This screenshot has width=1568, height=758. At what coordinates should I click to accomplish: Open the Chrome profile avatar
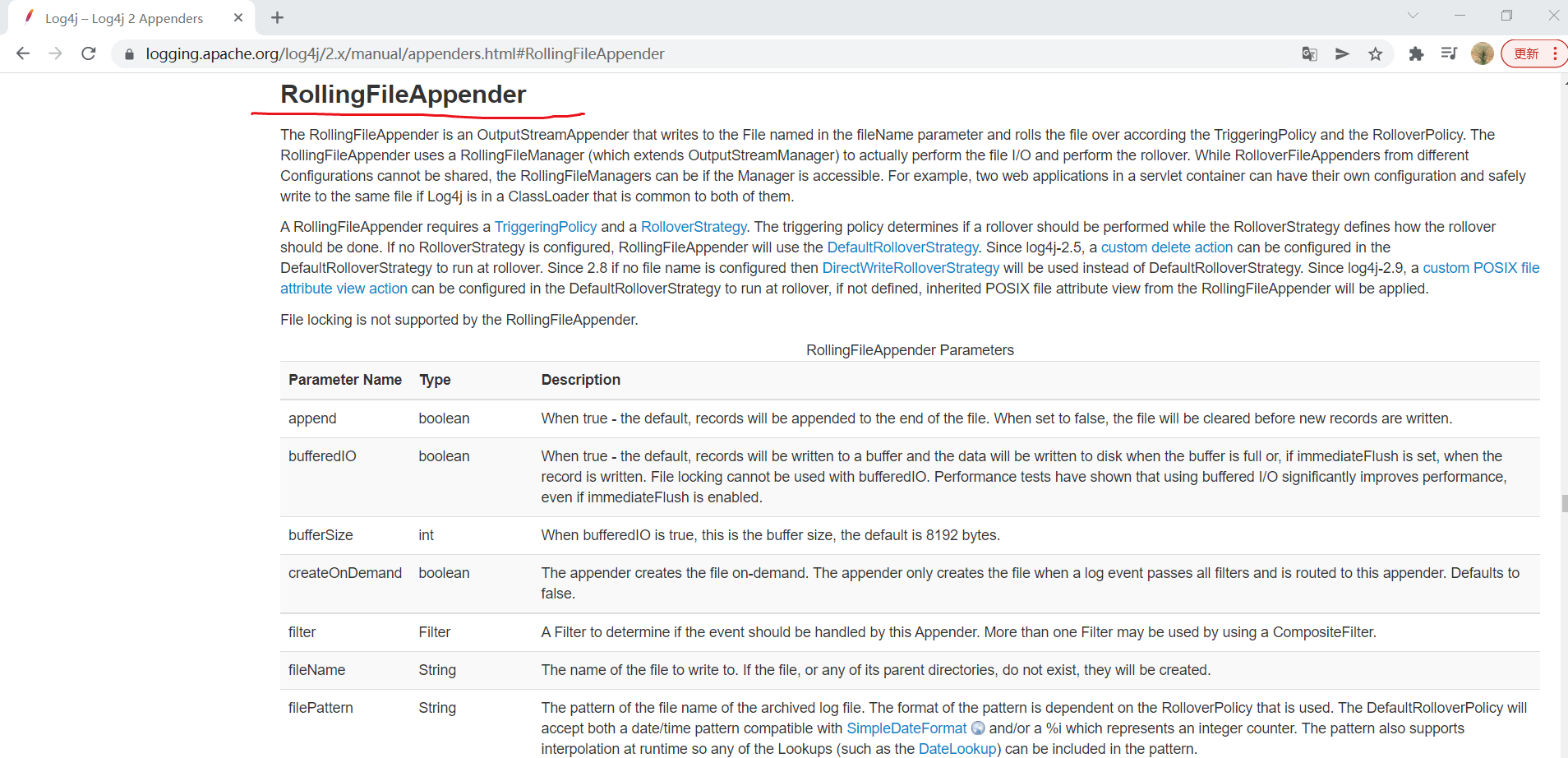[x=1483, y=54]
